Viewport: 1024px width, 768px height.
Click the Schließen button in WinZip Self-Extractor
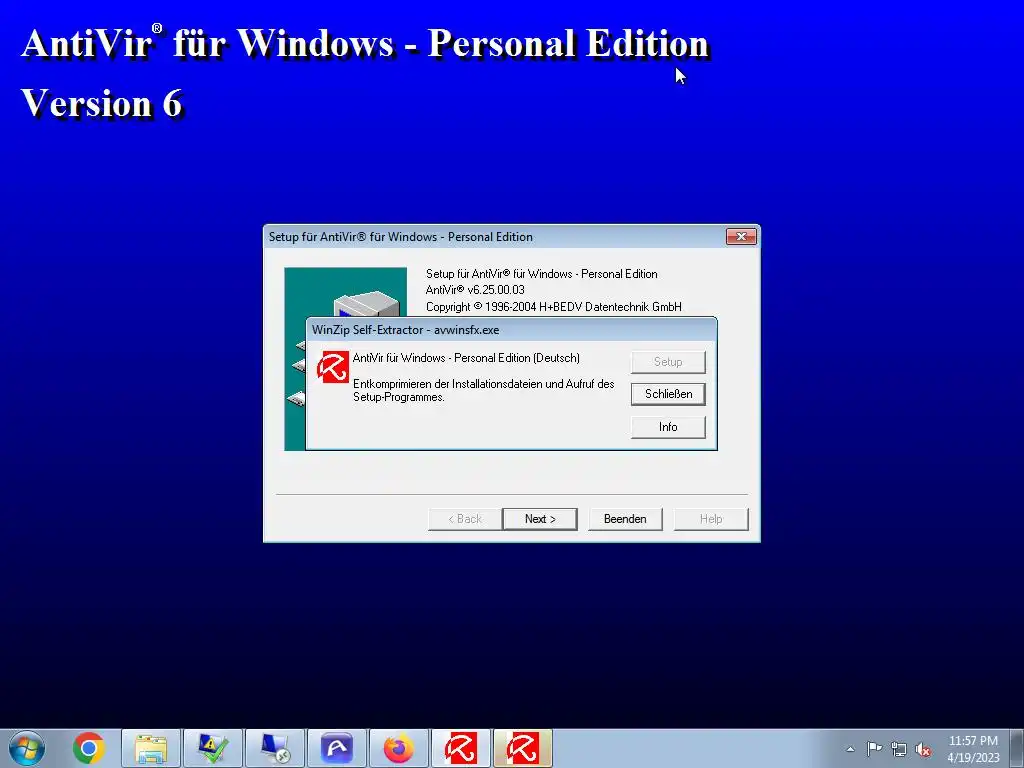coord(668,394)
